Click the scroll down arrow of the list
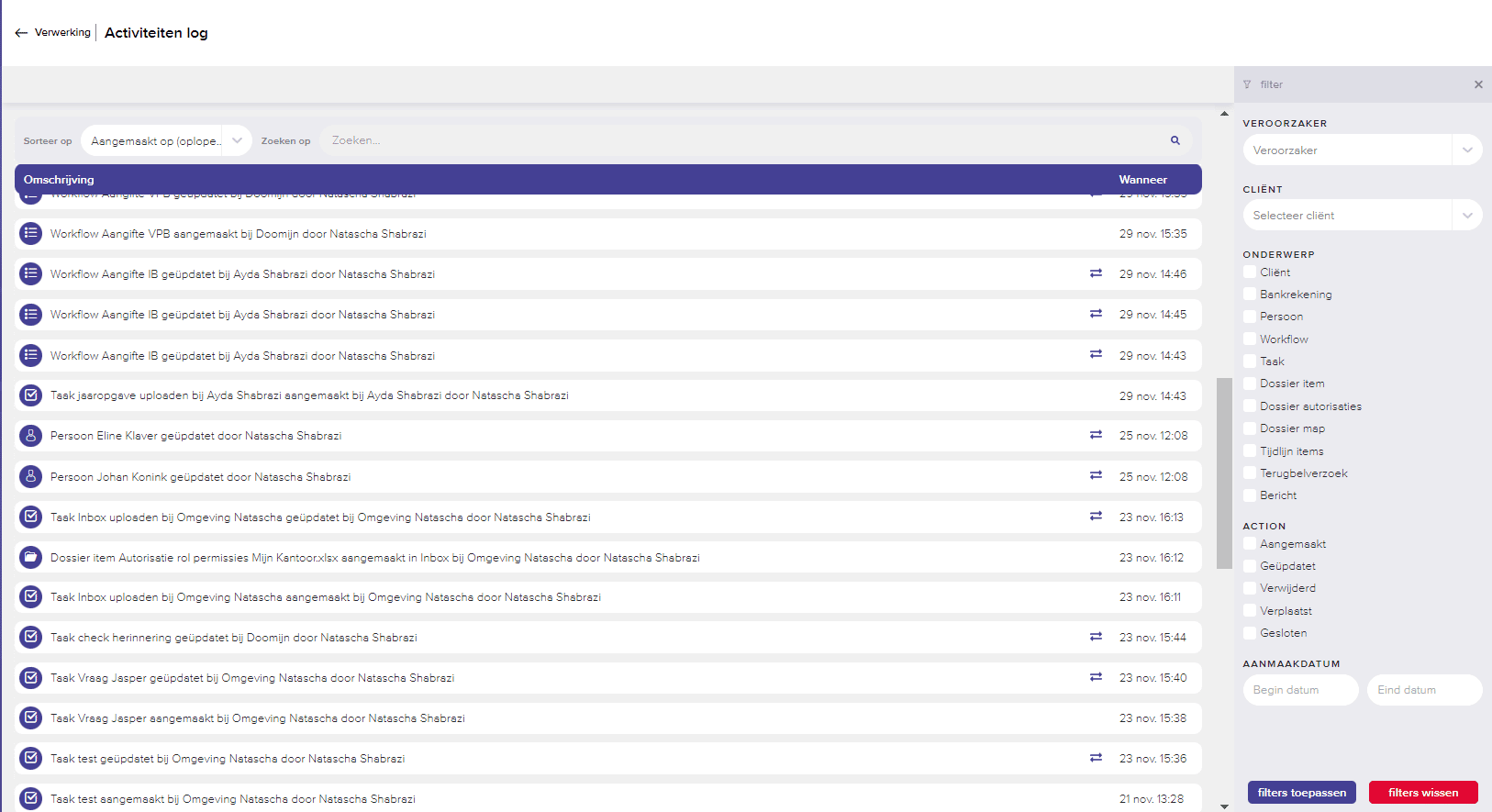This screenshot has width=1492, height=812. pyautogui.click(x=1224, y=806)
